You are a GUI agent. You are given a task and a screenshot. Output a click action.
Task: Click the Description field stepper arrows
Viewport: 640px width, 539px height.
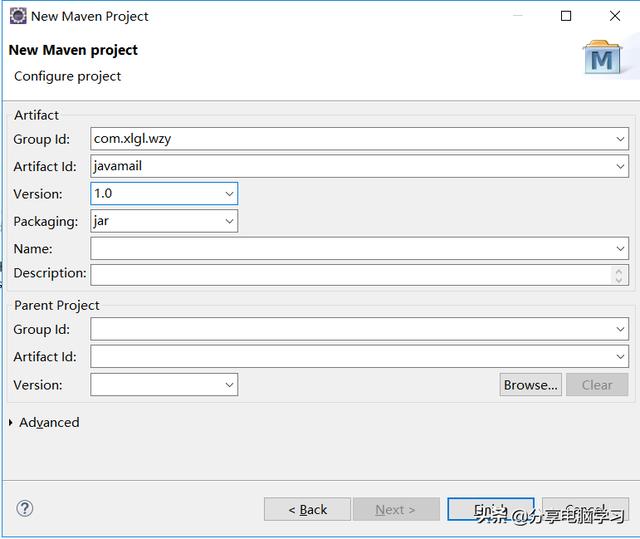coord(618,275)
